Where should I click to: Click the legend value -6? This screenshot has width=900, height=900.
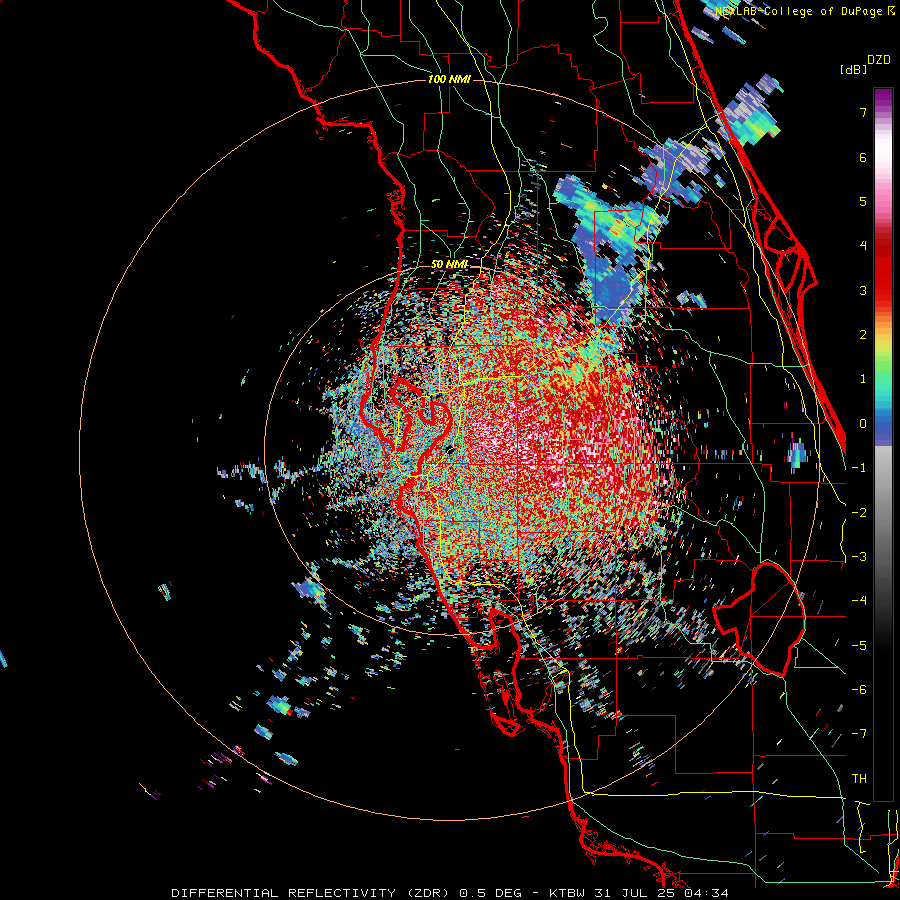(x=859, y=690)
